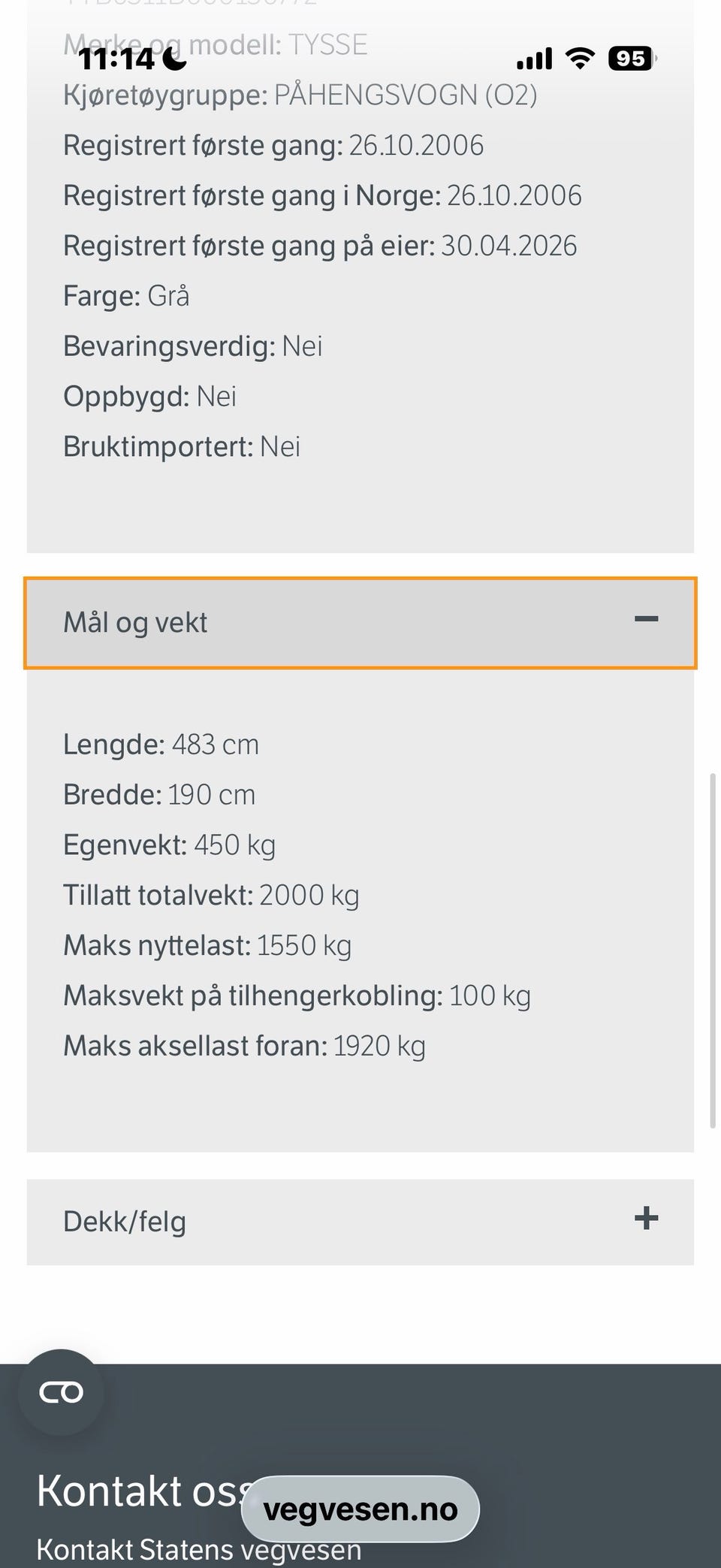Click the plus icon beside Dekk/felg
Image resolution: width=721 pixels, height=1568 pixels.
(x=646, y=1218)
